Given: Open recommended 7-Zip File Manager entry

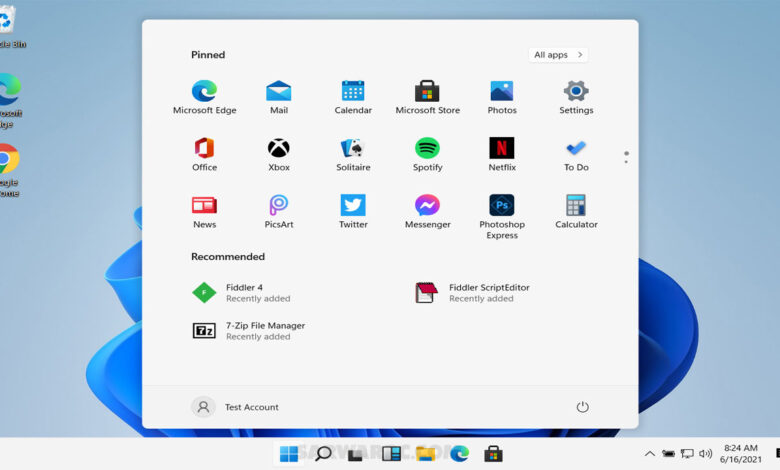Looking at the screenshot, I should (248, 331).
